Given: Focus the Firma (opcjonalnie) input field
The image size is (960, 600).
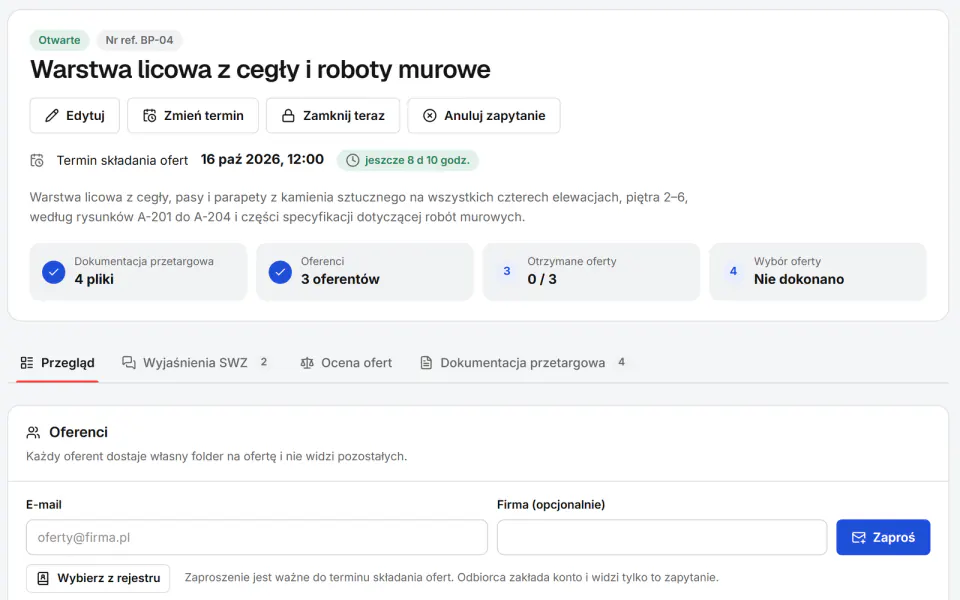Looking at the screenshot, I should (662, 538).
